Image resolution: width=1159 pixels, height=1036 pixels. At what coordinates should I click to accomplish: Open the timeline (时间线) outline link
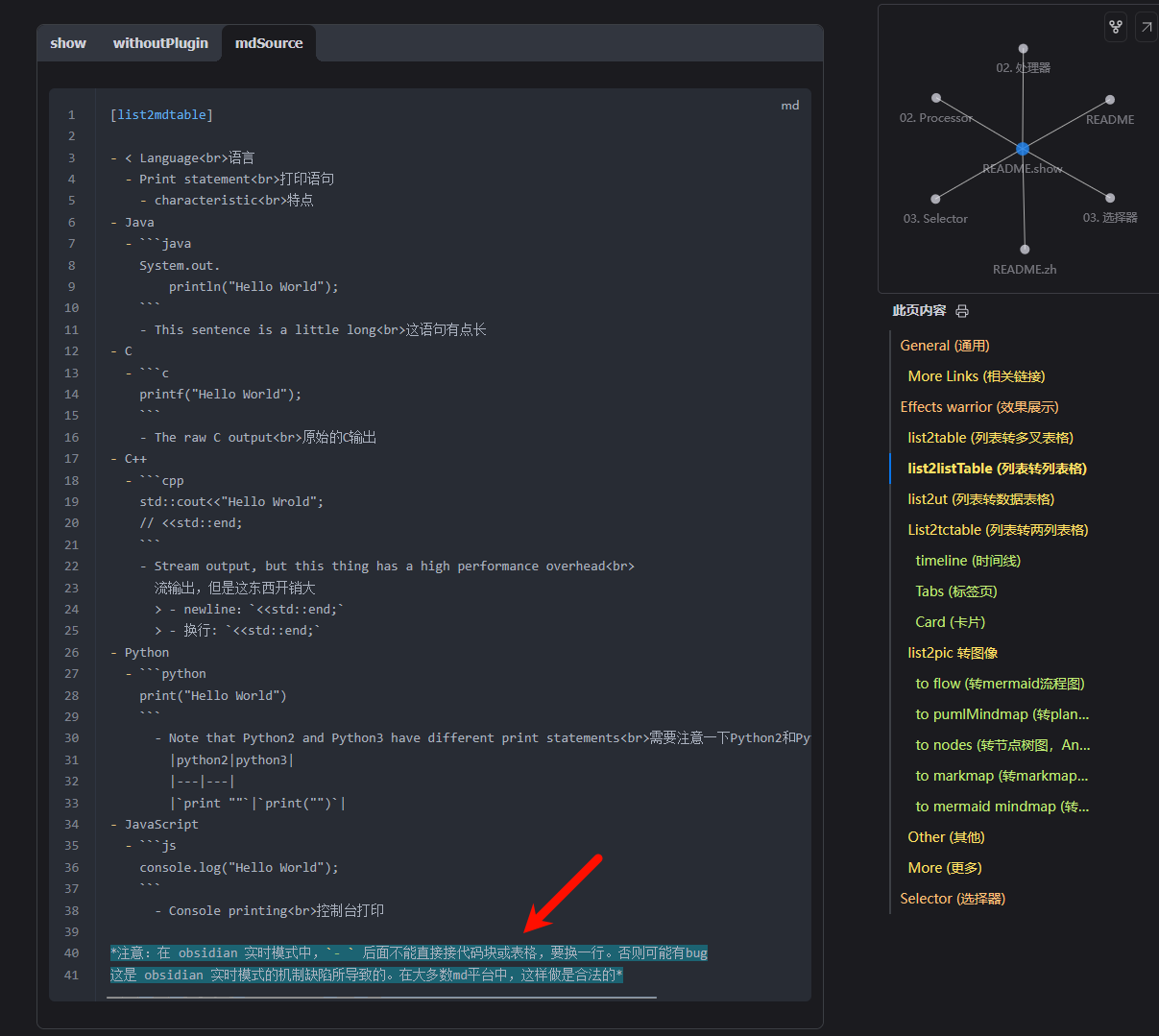[x=967, y=561]
